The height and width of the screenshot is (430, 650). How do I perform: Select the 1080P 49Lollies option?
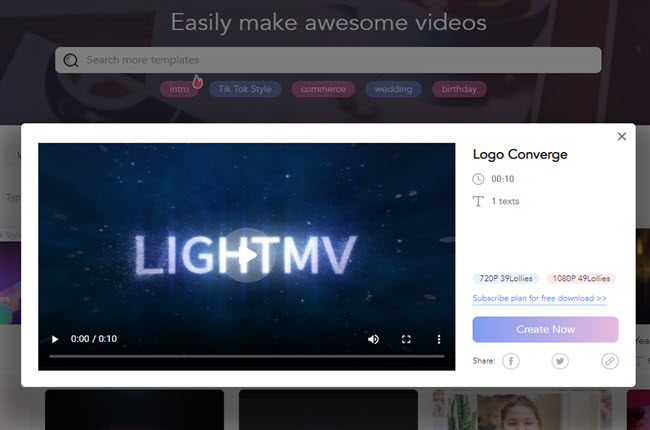581,279
